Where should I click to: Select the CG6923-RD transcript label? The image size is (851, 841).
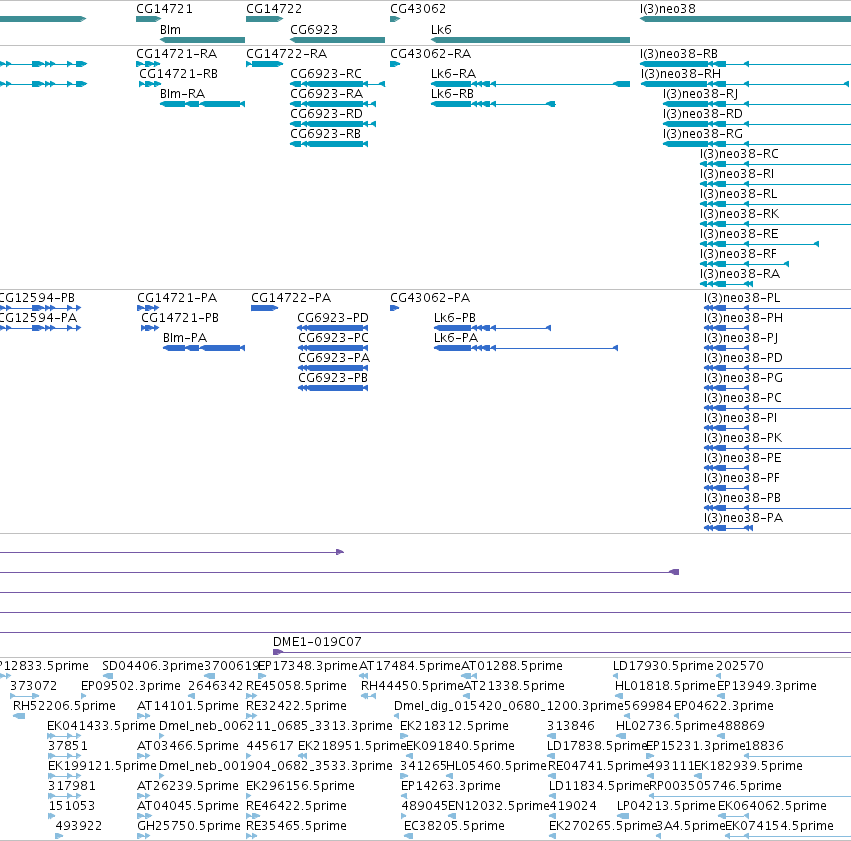point(326,114)
